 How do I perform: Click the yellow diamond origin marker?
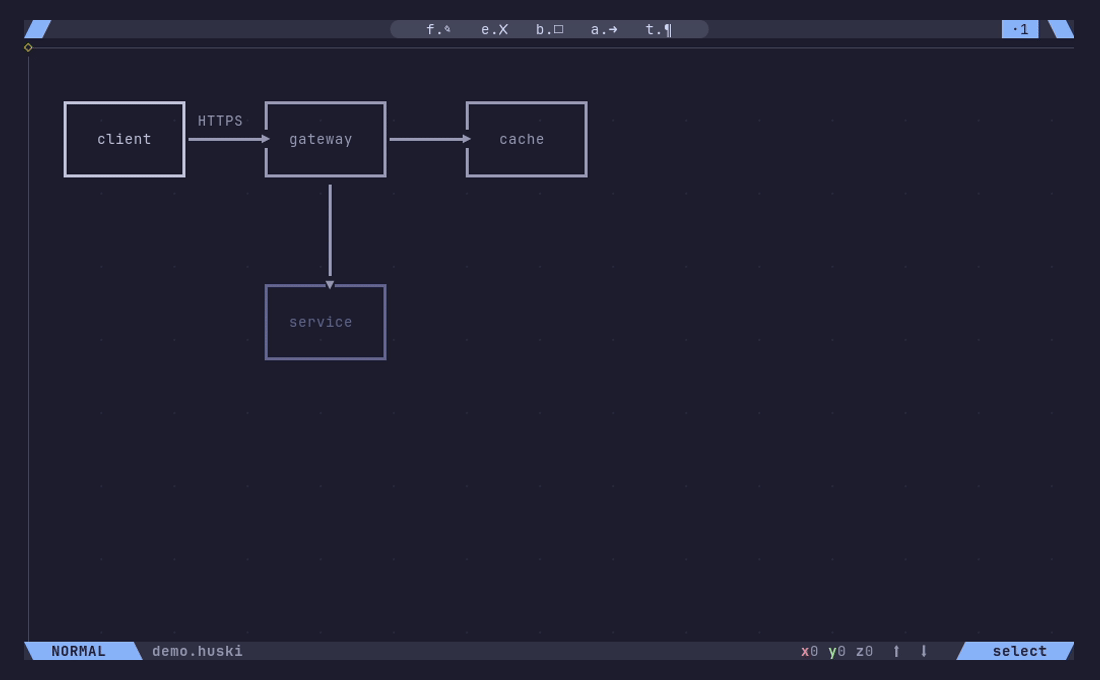point(28,47)
